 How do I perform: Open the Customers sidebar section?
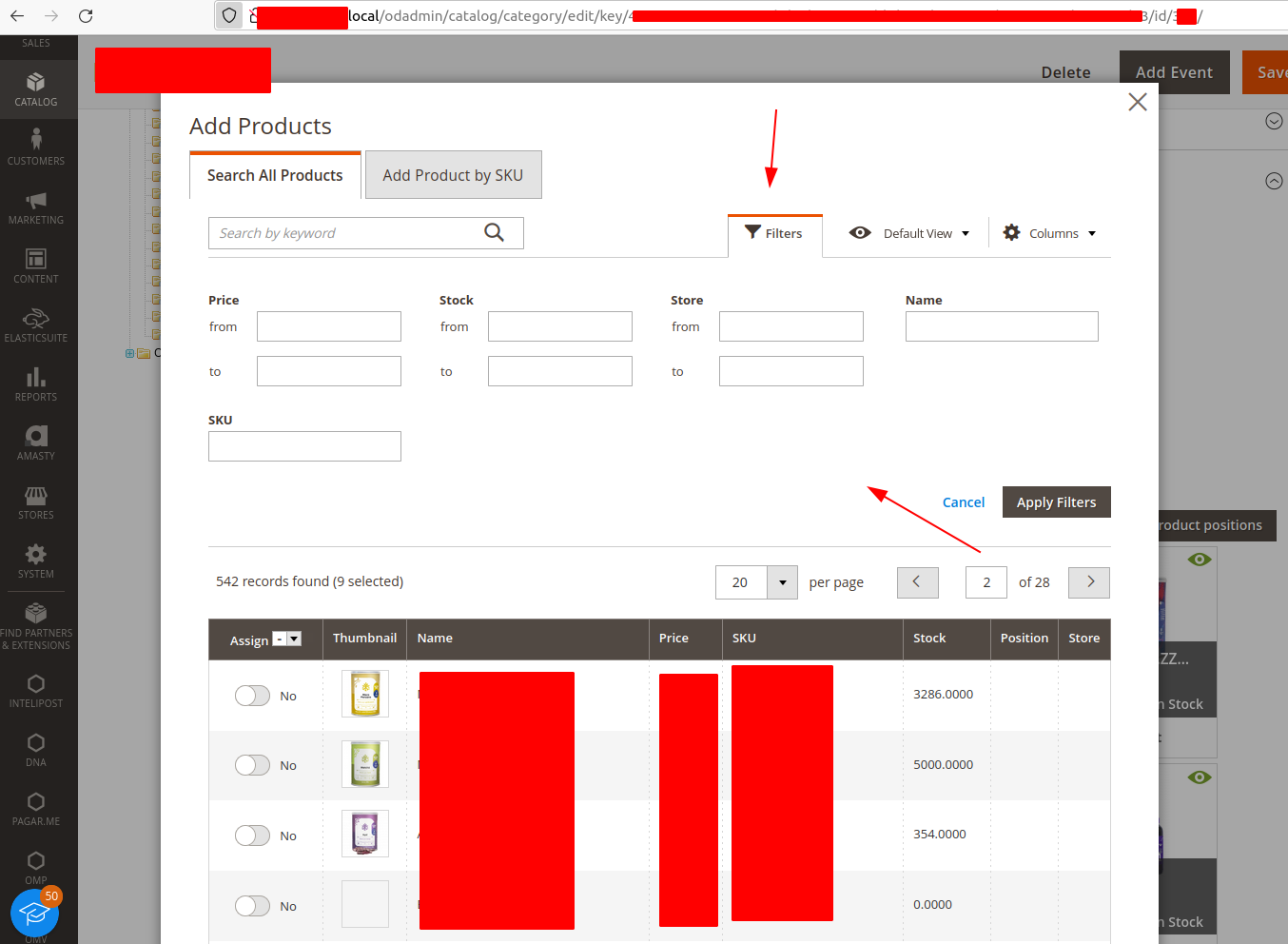coord(36,148)
